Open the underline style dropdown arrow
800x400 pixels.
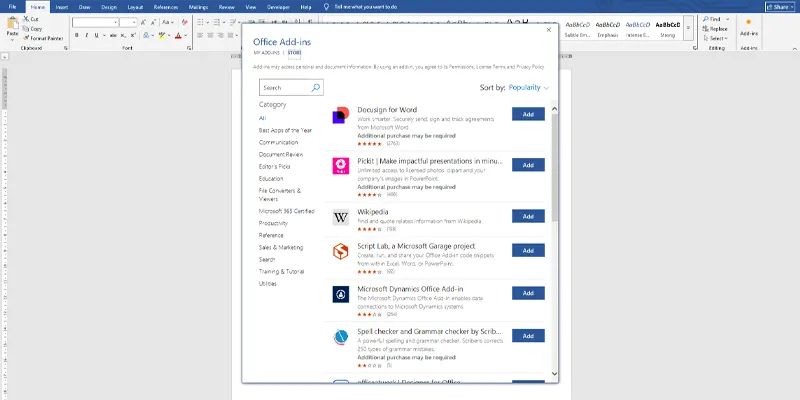tap(104, 35)
